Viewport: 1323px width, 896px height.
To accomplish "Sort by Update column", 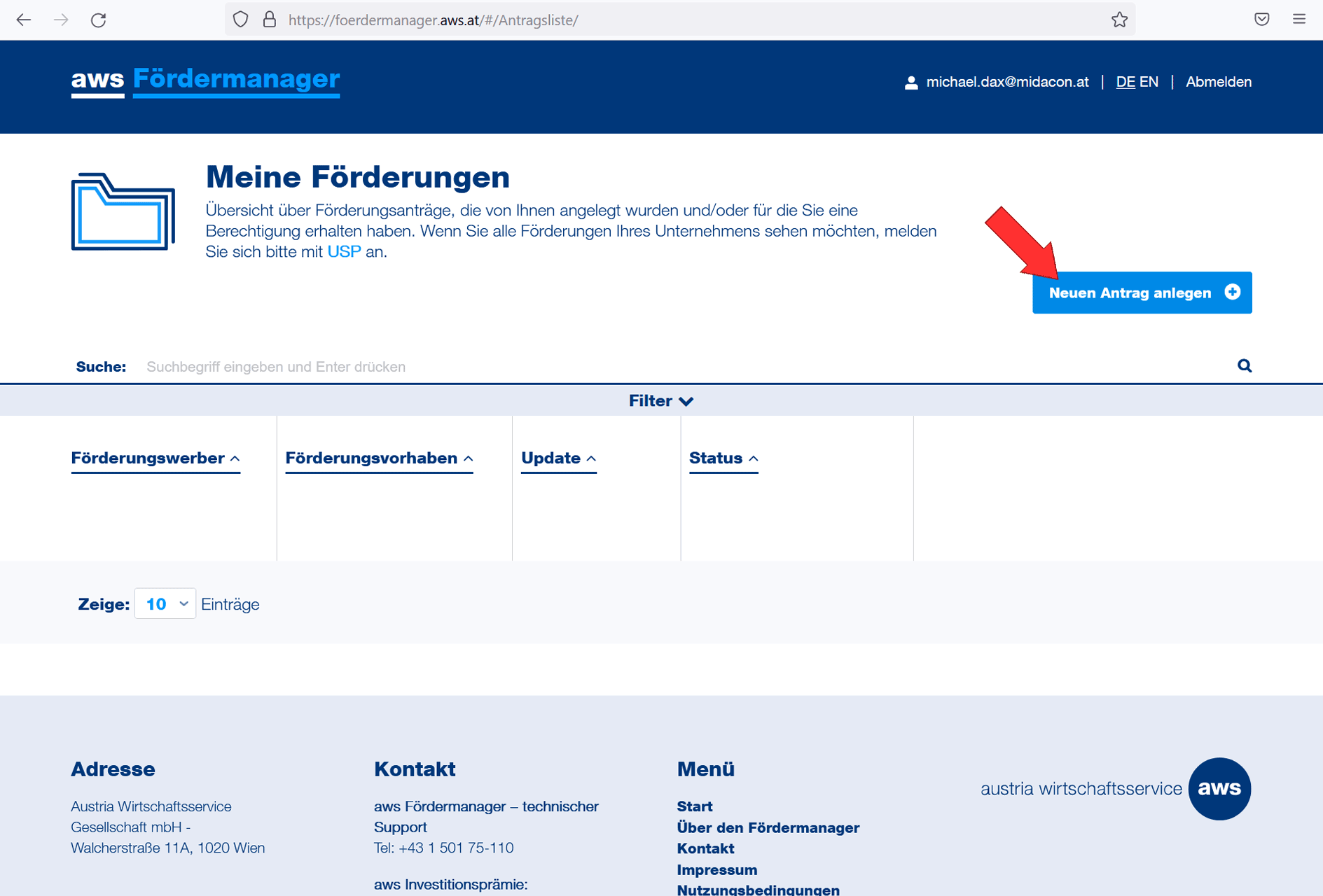I will pyautogui.click(x=558, y=458).
